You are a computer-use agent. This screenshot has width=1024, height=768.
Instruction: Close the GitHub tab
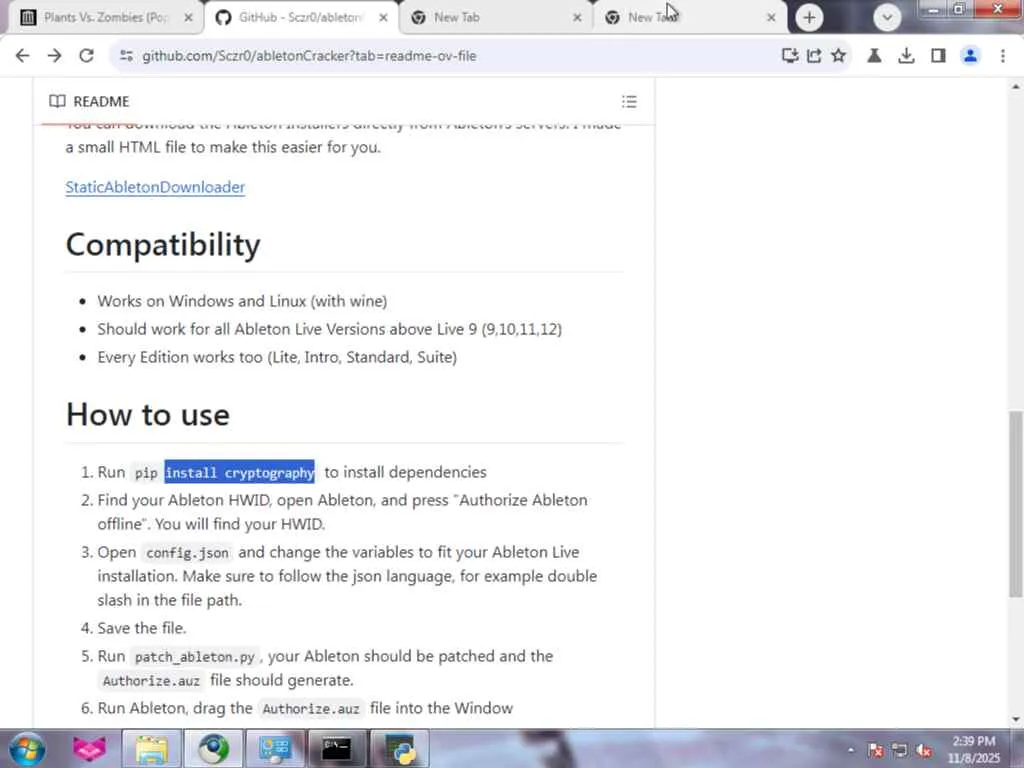point(383,18)
